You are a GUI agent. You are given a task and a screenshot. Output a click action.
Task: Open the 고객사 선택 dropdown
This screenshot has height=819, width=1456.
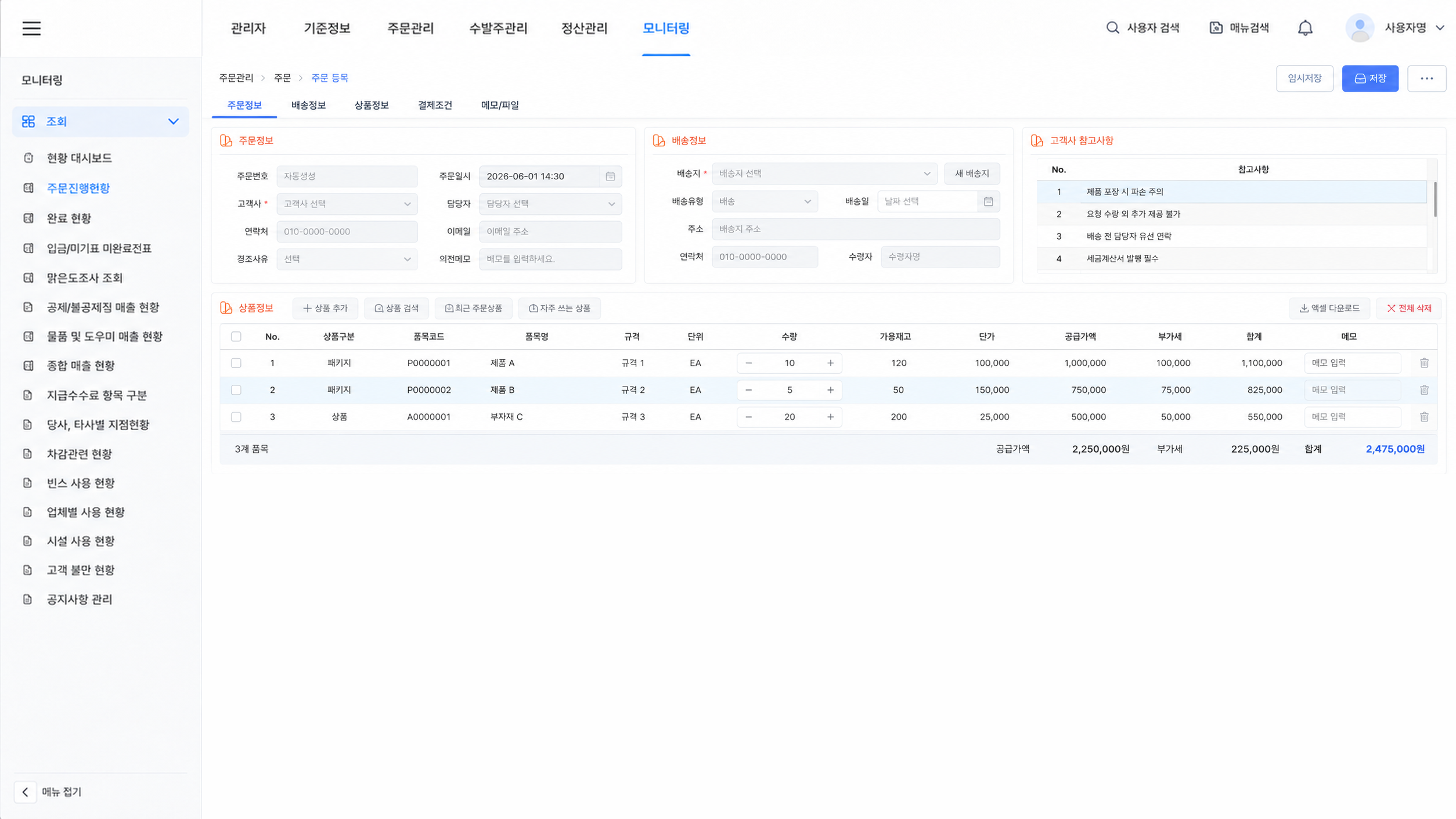click(x=347, y=204)
